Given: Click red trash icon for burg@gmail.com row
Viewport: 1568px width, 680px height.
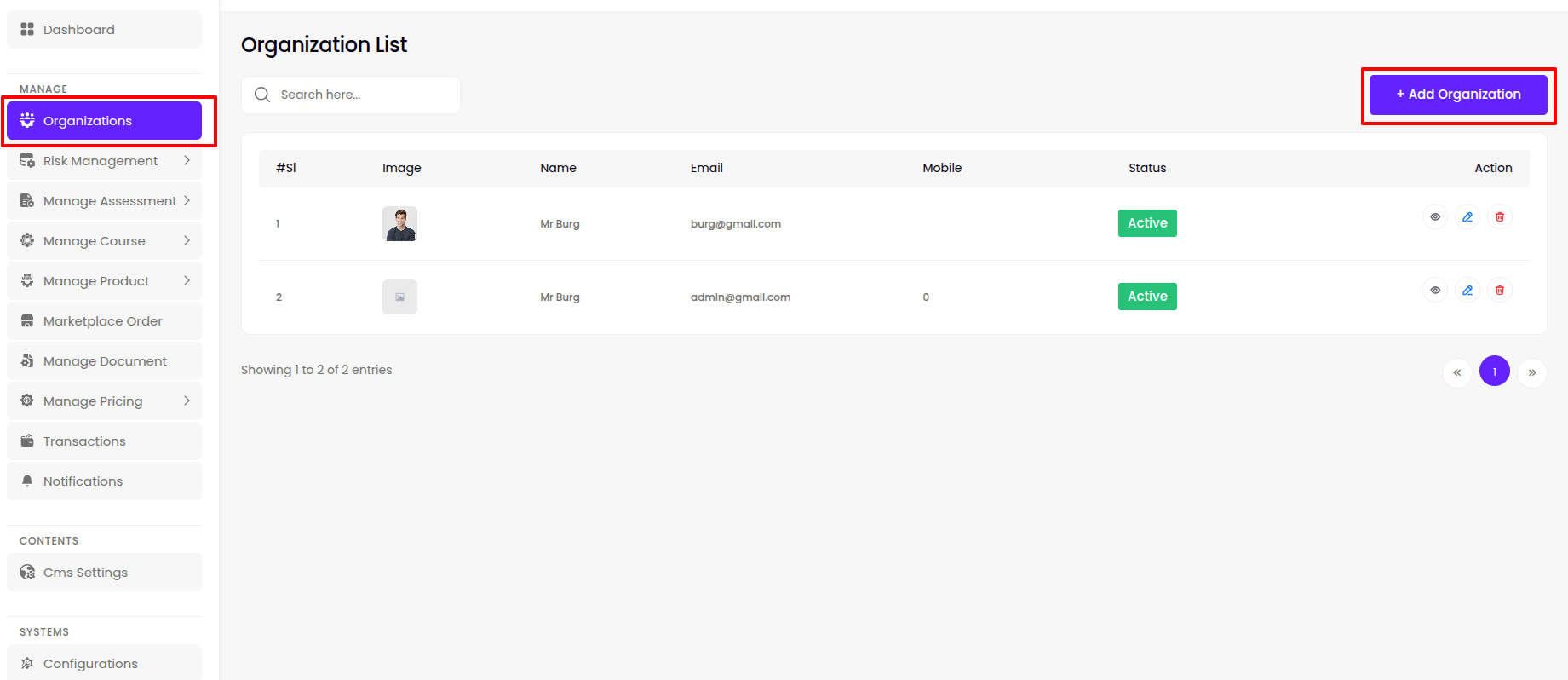Looking at the screenshot, I should tap(1499, 217).
